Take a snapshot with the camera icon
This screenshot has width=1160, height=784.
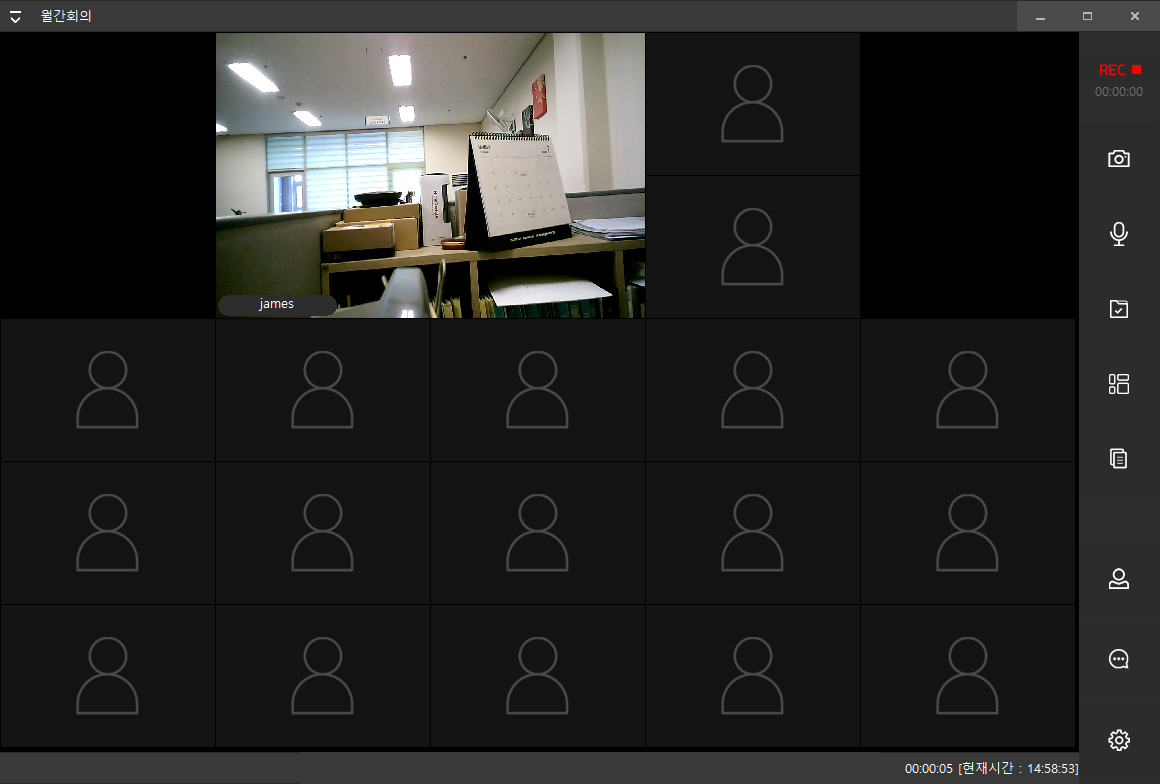pos(1119,158)
